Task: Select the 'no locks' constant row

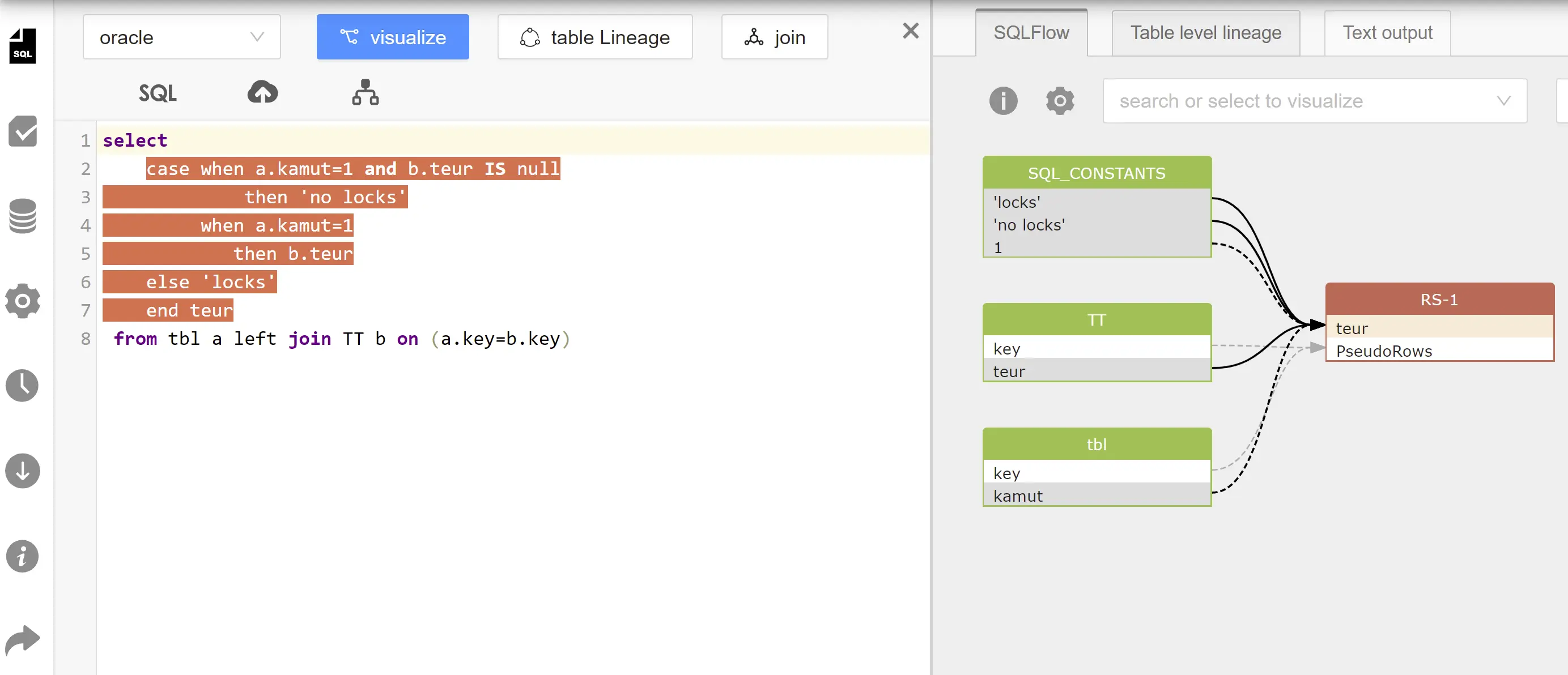Action: click(x=1097, y=224)
